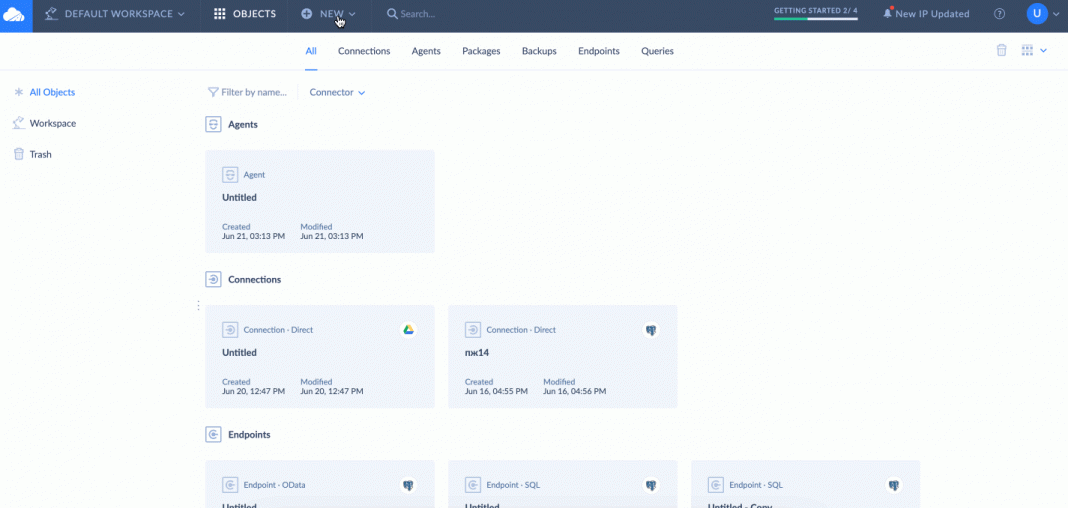Click the New IP Updated bell notification
Screen dimensions: 1068x508
coord(925,14)
